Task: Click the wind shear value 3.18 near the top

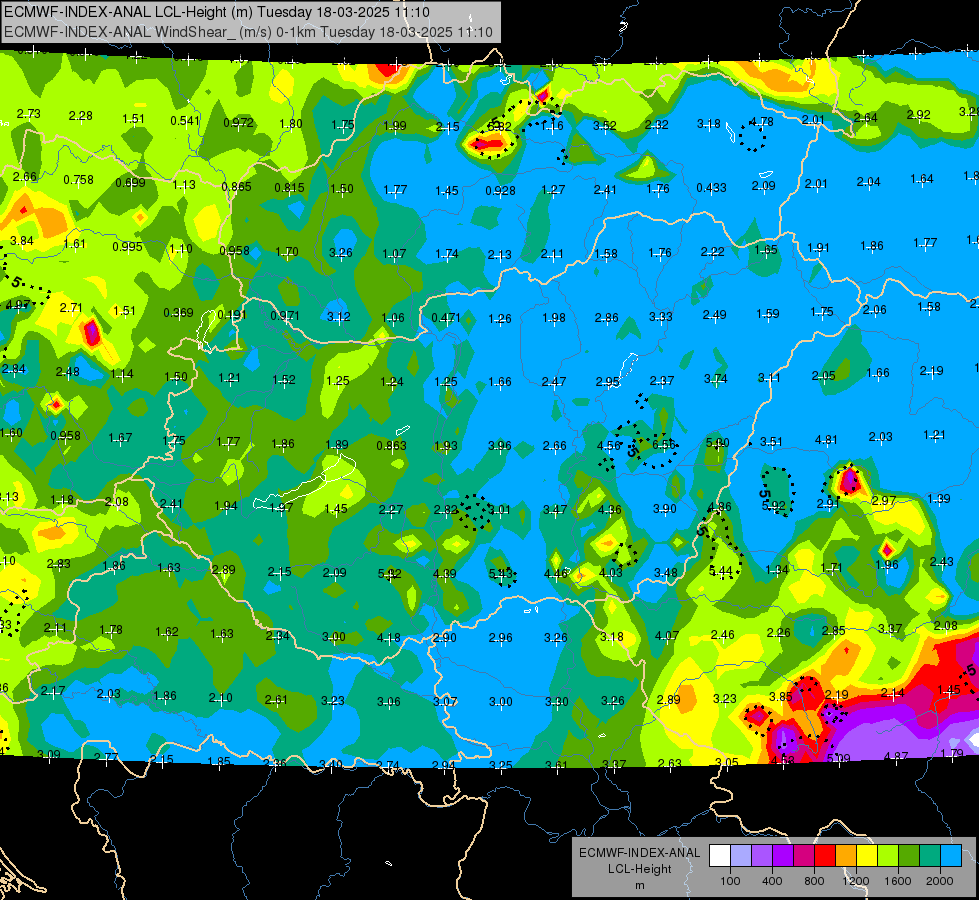Action: tap(709, 124)
